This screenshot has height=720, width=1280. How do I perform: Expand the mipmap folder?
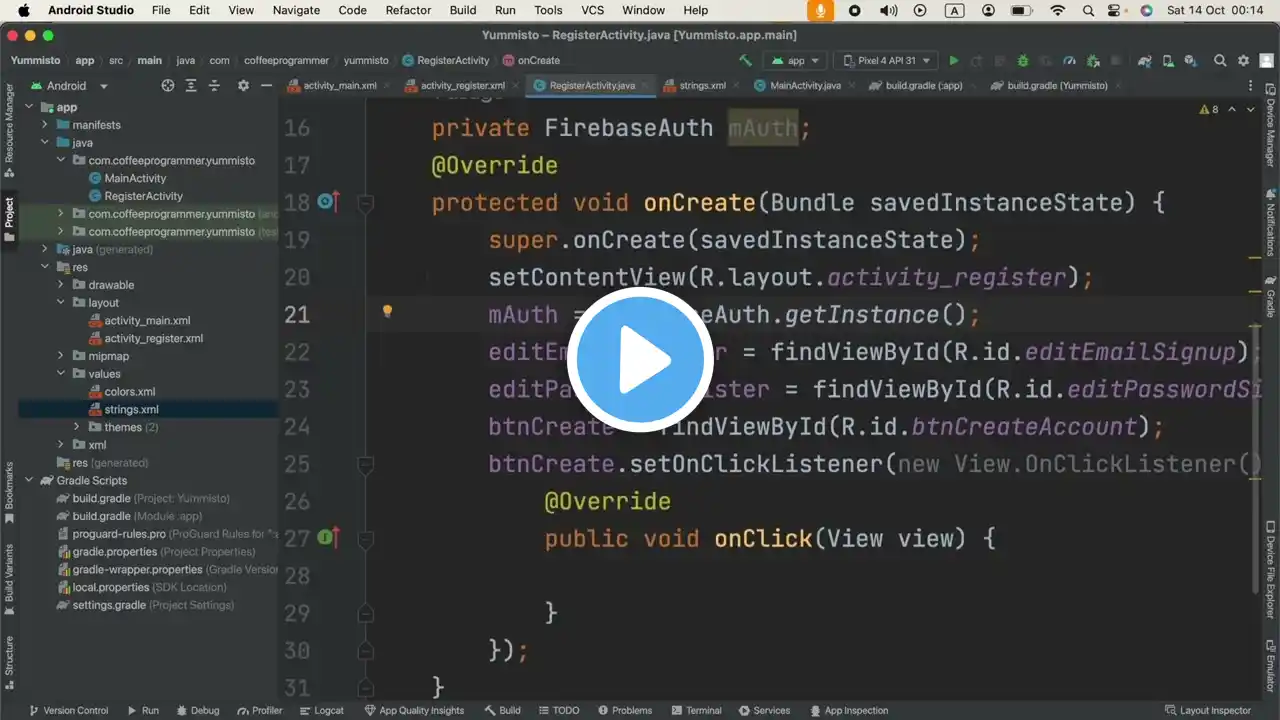pyautogui.click(x=61, y=356)
